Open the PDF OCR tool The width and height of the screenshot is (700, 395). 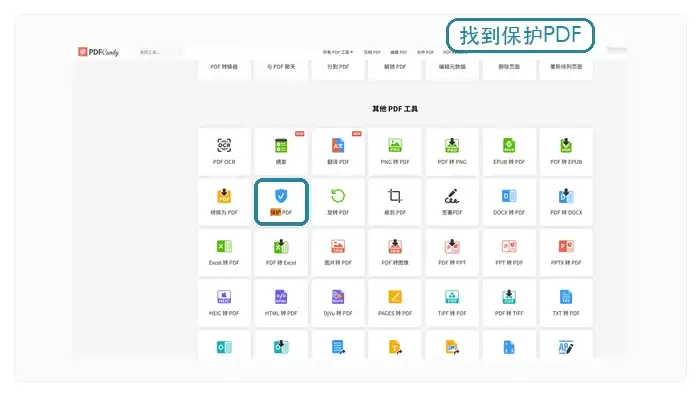pos(224,152)
